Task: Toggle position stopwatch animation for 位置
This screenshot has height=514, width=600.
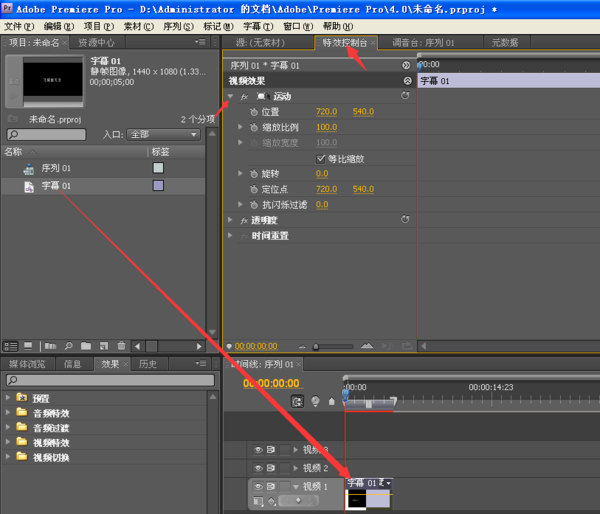Action: (x=254, y=112)
